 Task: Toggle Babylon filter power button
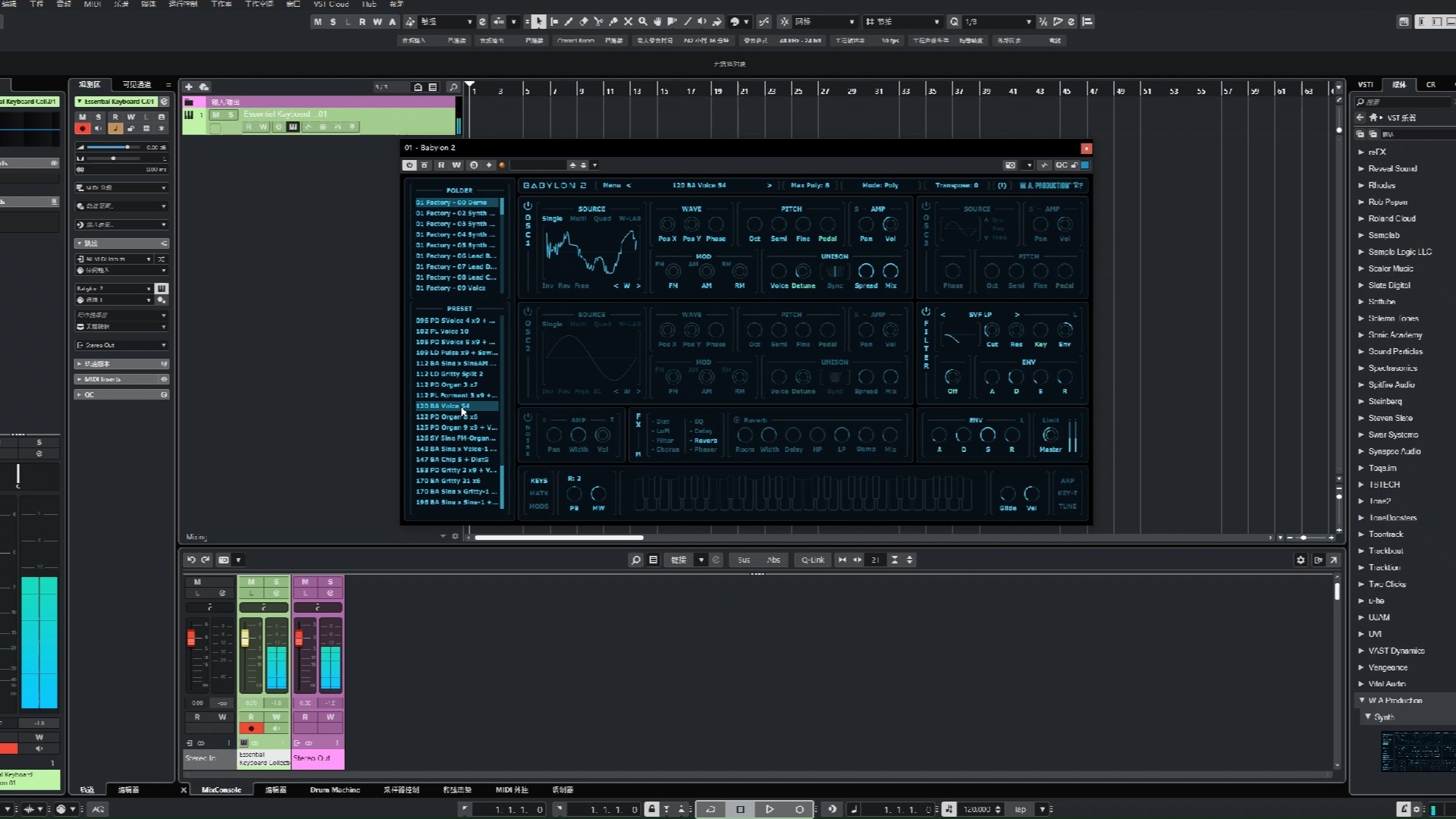926,312
